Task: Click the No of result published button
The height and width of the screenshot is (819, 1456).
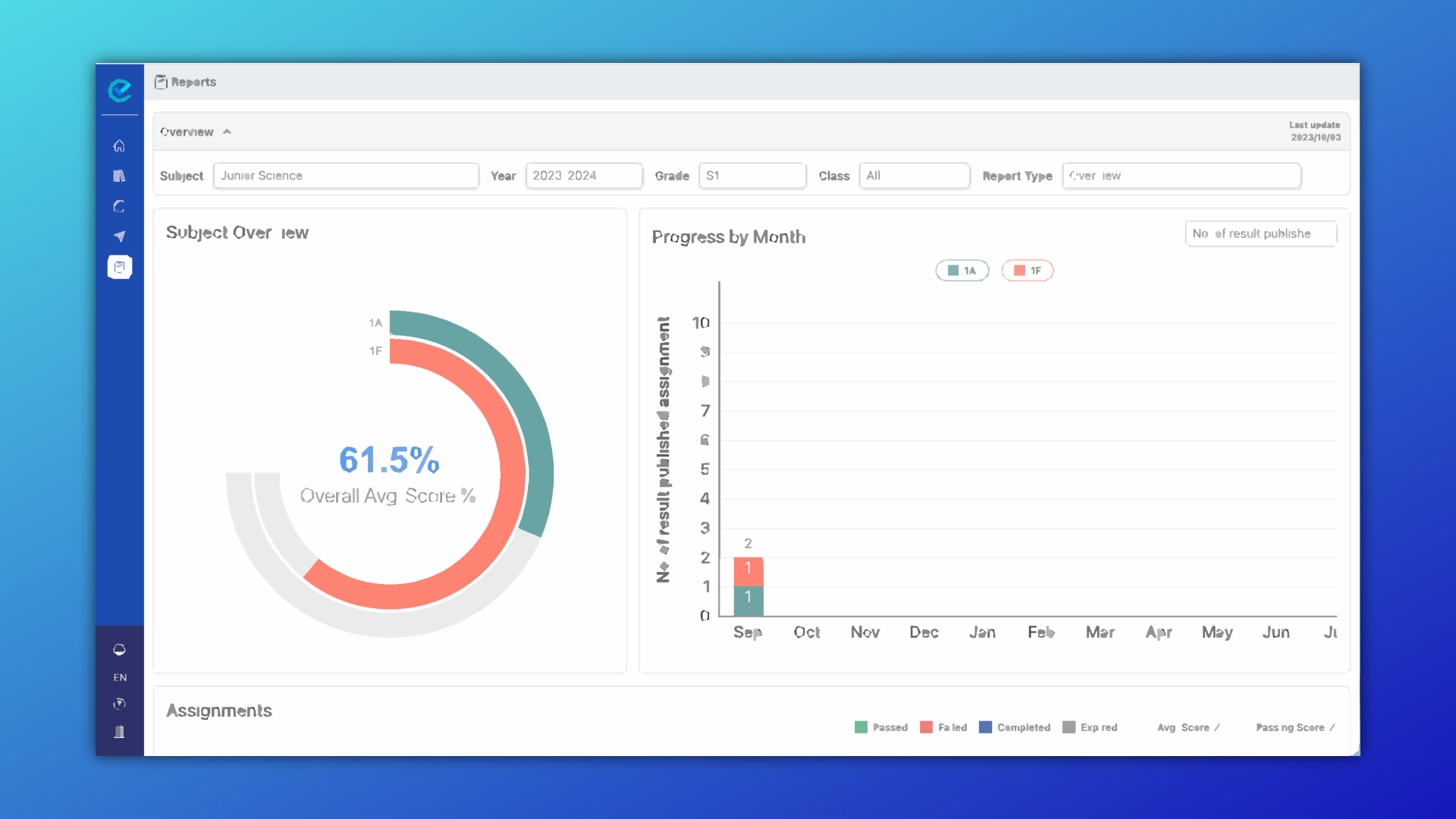Action: coord(1260,233)
